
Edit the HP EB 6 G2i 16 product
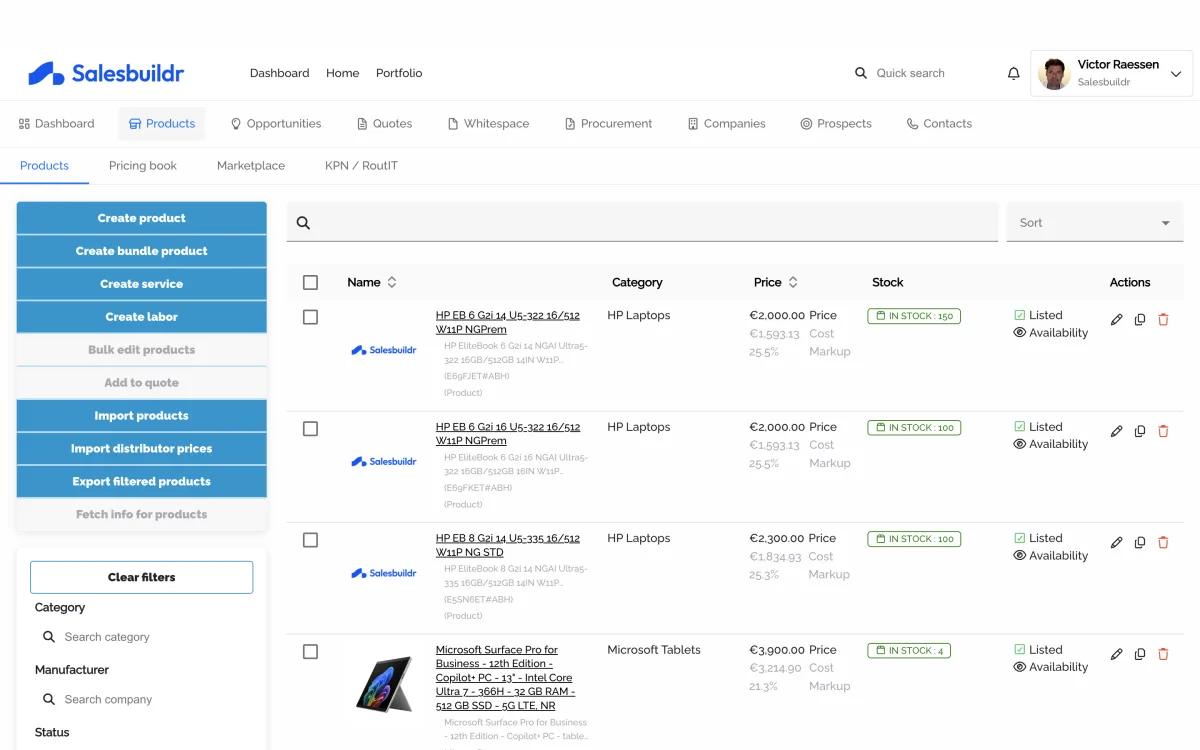pyautogui.click(x=1117, y=431)
